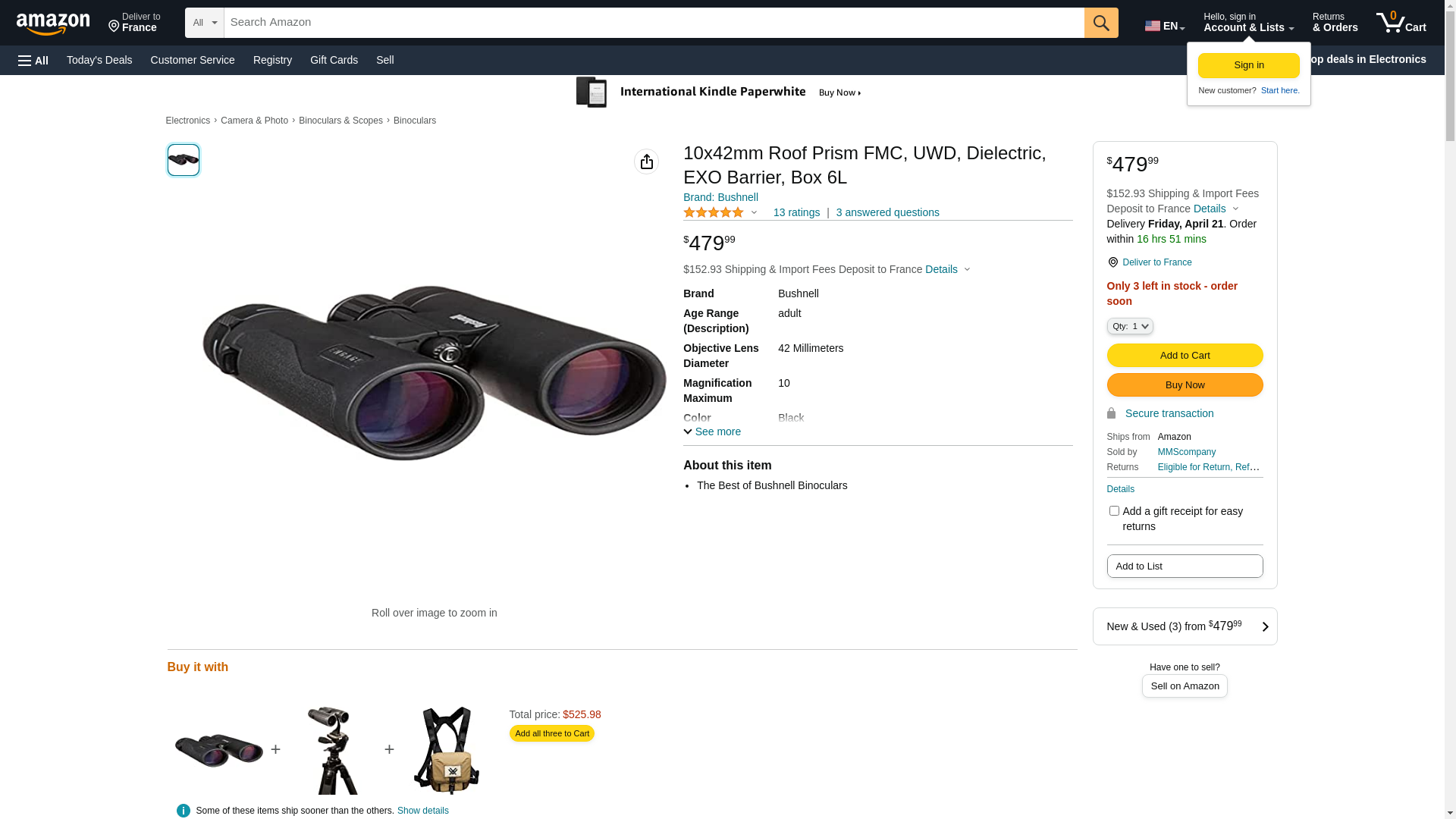Check the gift receipt checkbox
The image size is (1456, 819).
(x=1114, y=511)
